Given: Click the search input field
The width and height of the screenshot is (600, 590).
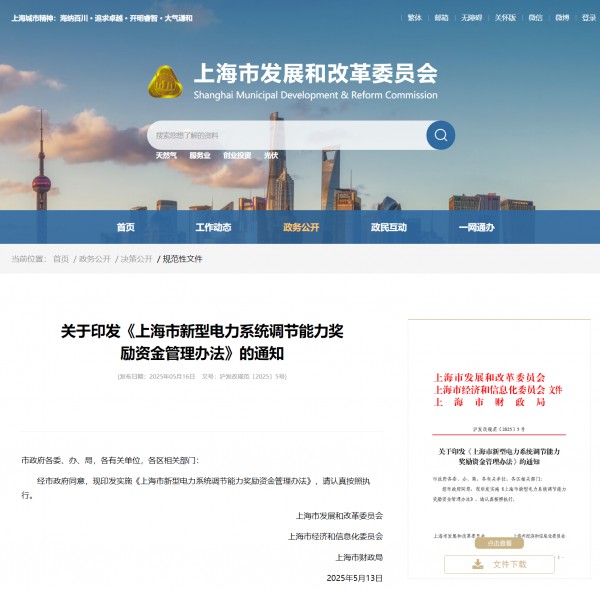Looking at the screenshot, I should pyautogui.click(x=285, y=135).
